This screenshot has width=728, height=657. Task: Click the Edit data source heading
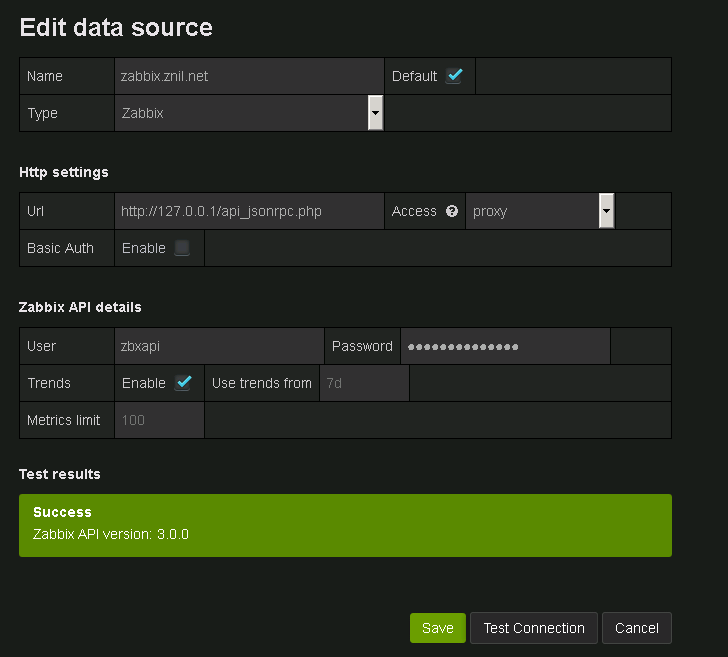pos(116,27)
